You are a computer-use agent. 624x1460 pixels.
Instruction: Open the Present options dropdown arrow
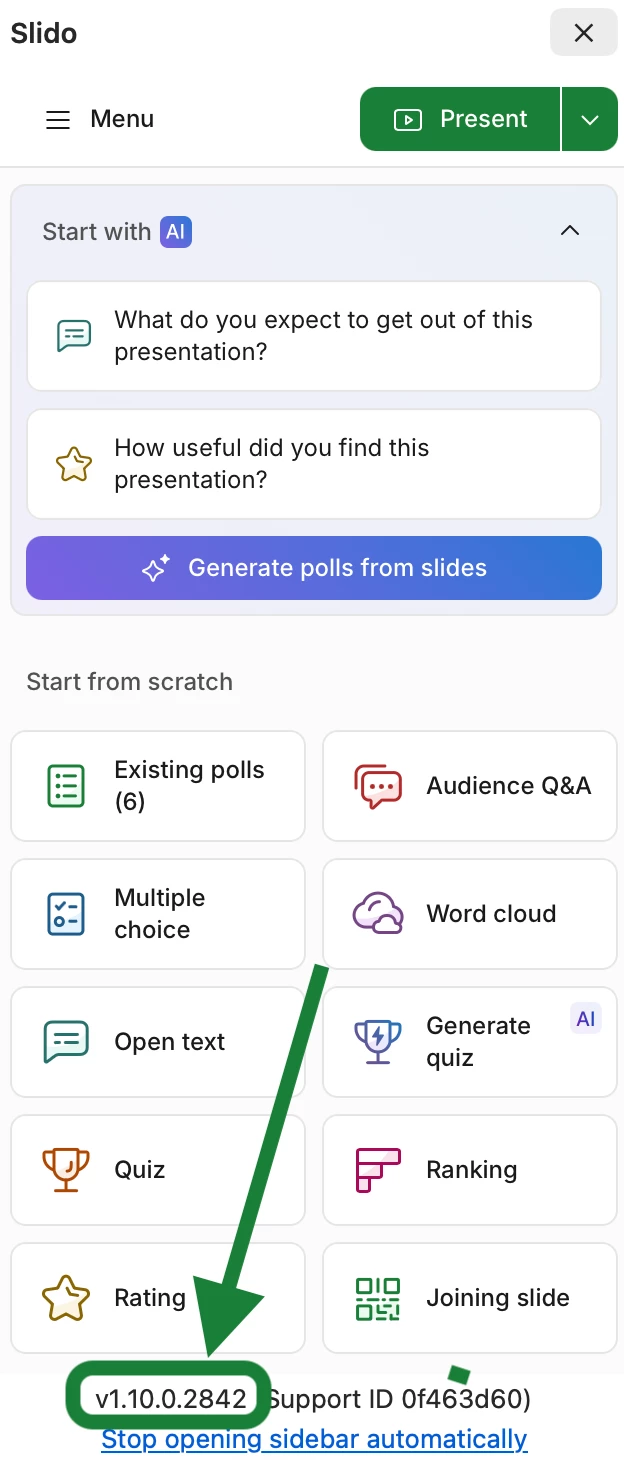coord(590,120)
